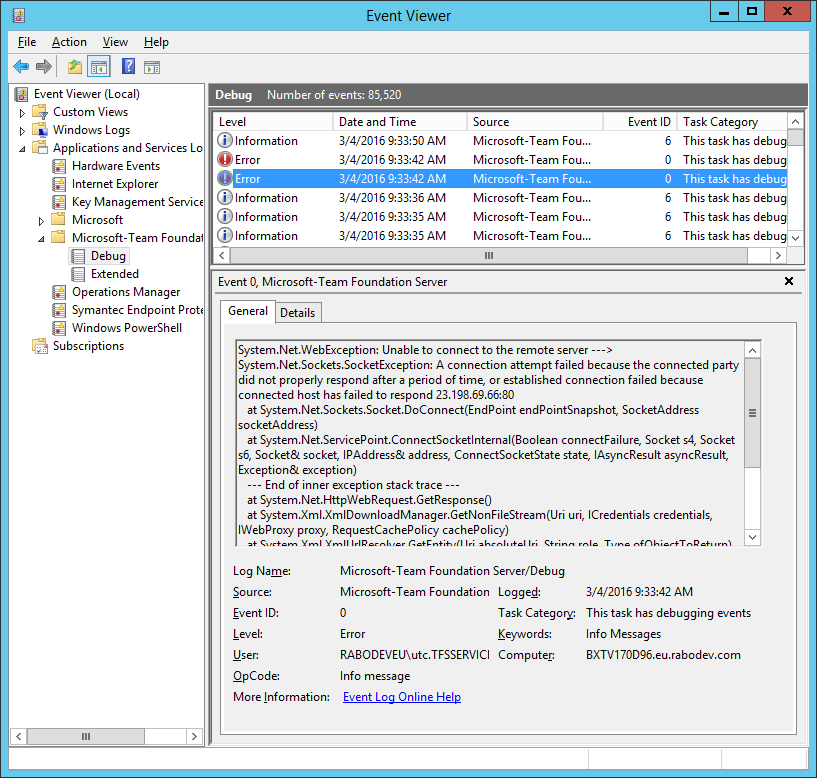Click the Up One Level folder icon
The image size is (817, 778).
click(x=75, y=67)
